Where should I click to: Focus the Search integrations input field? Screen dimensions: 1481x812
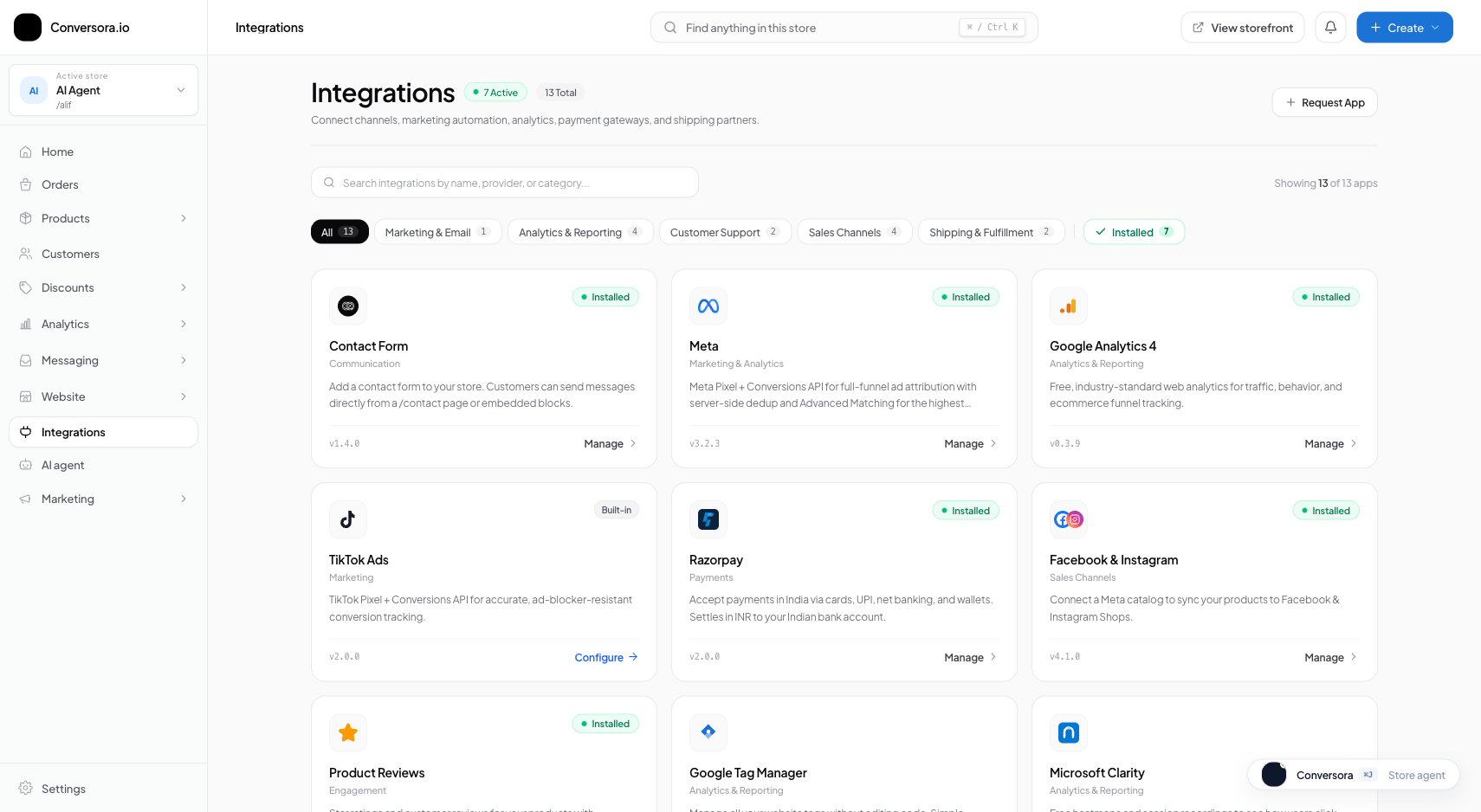coord(505,183)
